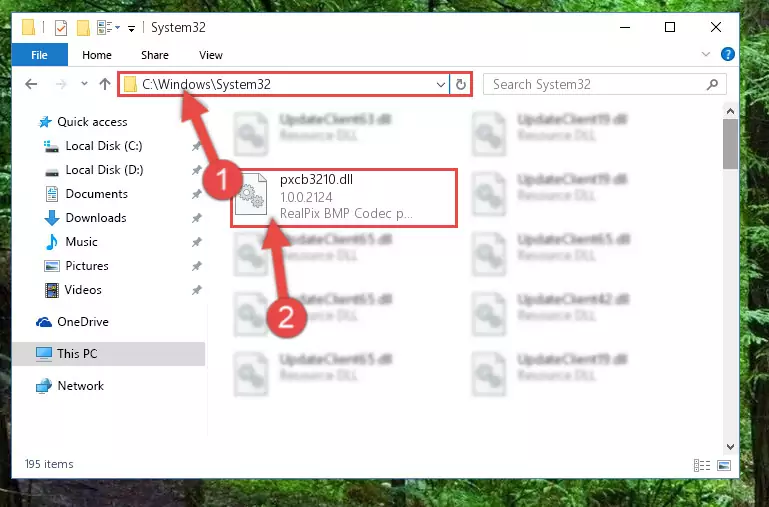Go back with the Back arrow

coord(31,84)
